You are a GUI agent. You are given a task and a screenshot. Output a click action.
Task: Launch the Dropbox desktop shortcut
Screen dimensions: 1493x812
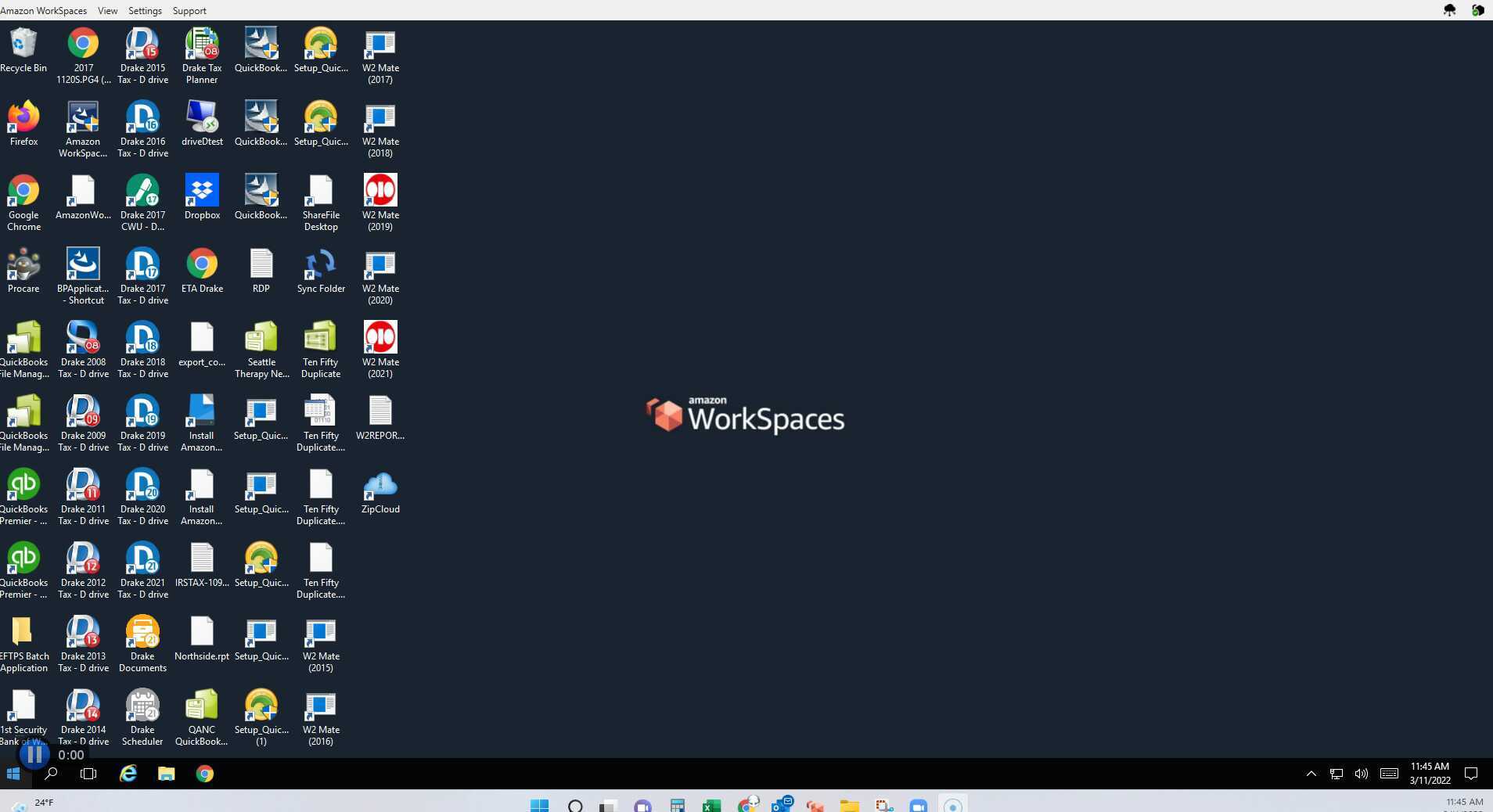202,190
